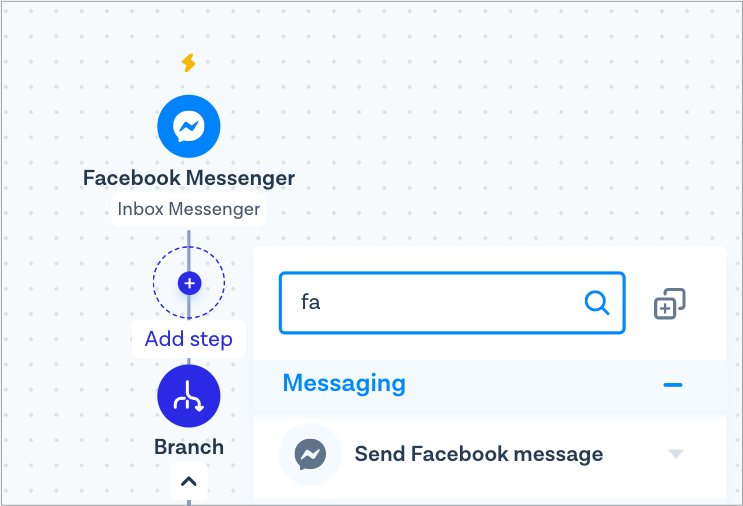Screen dimensions: 743x506
Task: Select the Branch node icon
Action: tap(189, 396)
